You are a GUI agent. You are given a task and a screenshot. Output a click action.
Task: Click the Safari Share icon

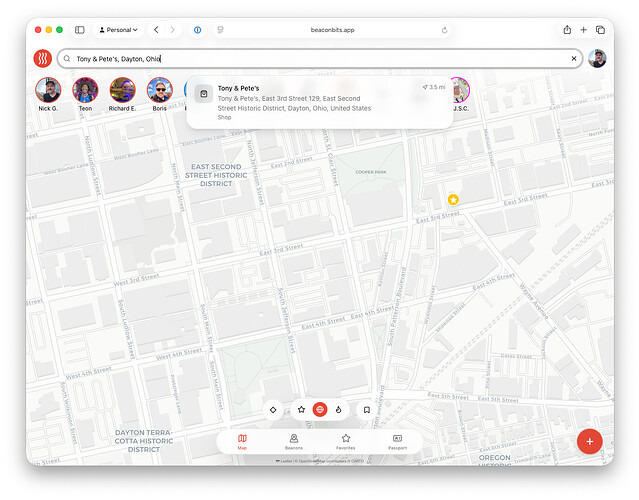tap(567, 30)
